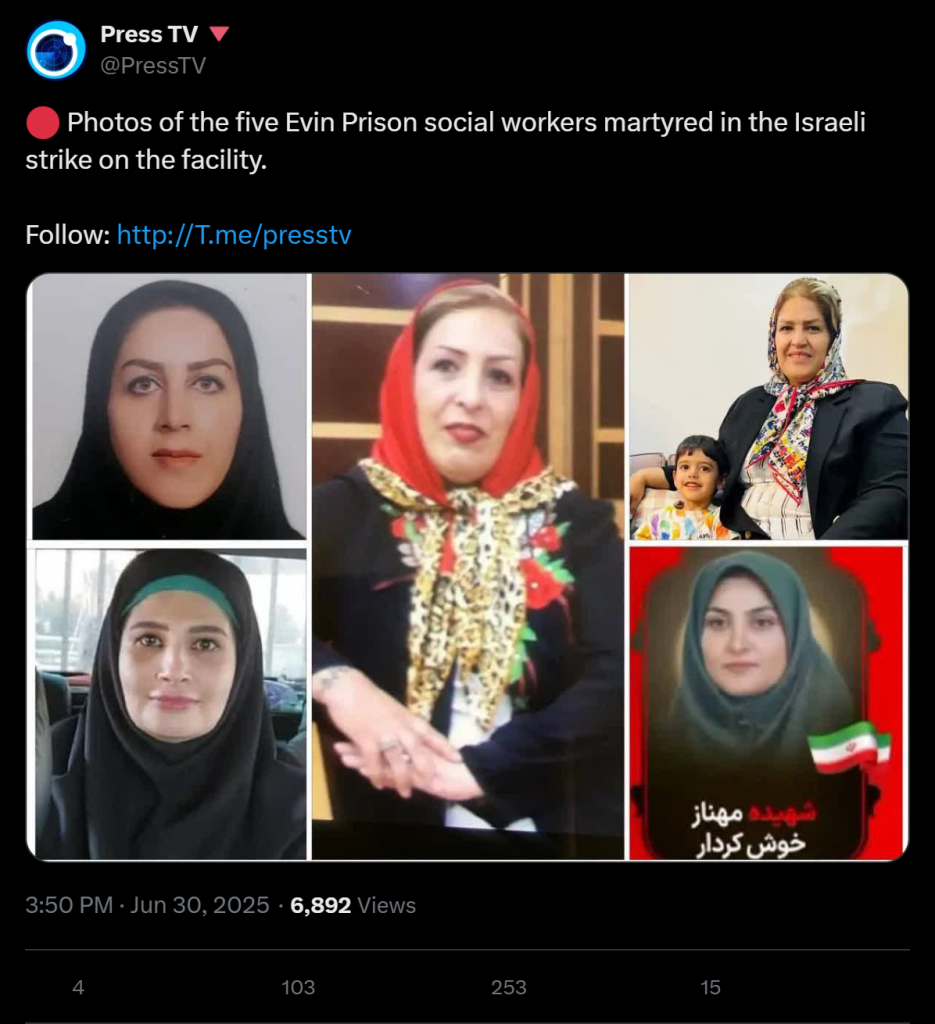
Task: Open photo of woman with child
Action: click(769, 407)
